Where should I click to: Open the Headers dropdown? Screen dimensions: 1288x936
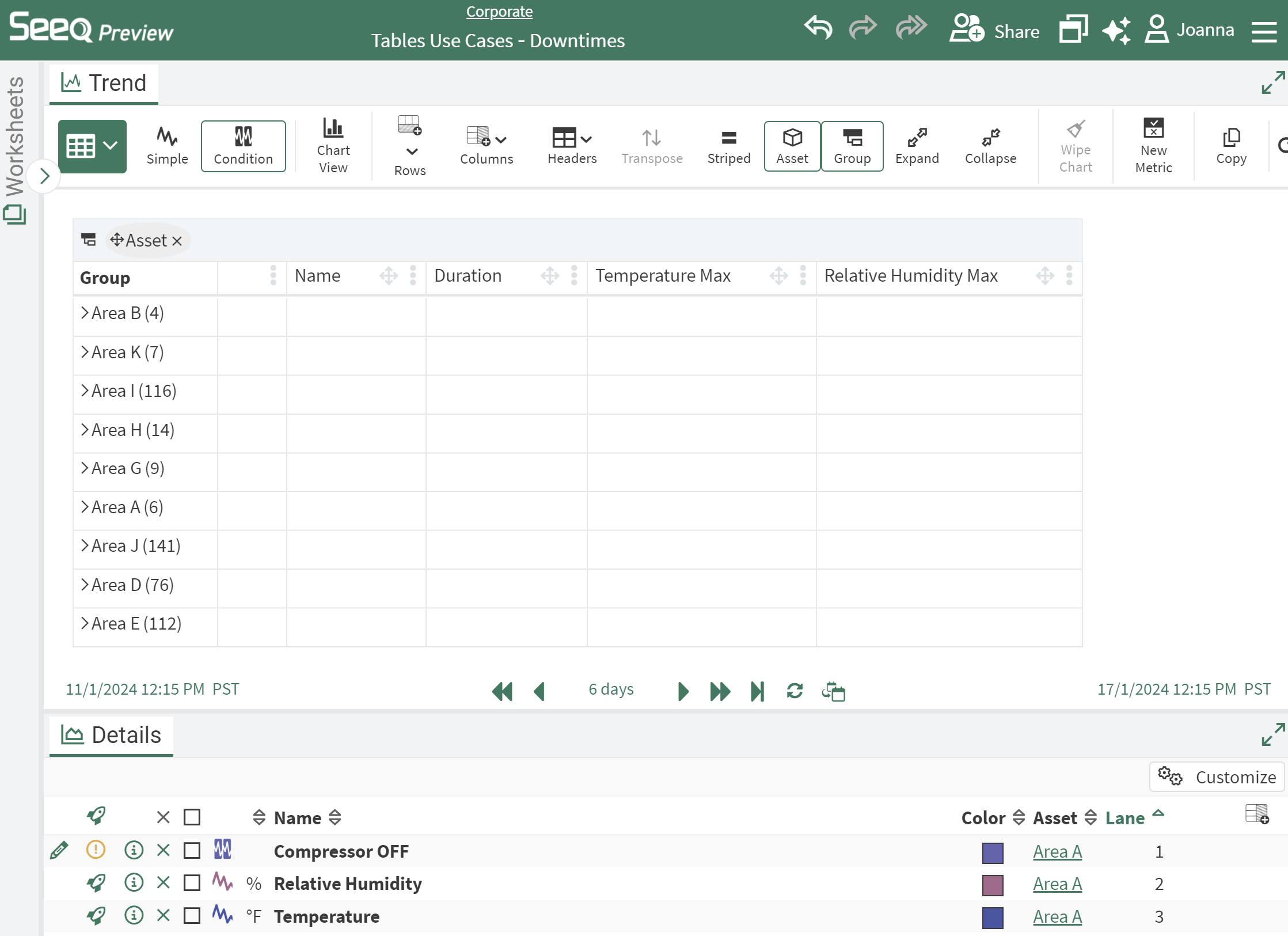(572, 146)
